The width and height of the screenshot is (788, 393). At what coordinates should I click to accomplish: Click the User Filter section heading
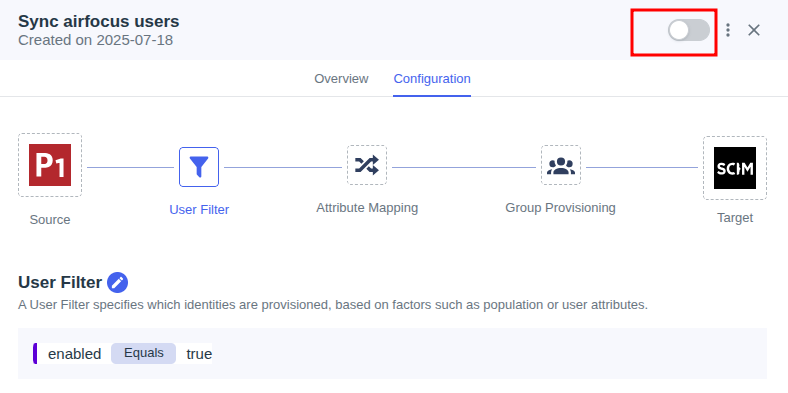(x=60, y=282)
